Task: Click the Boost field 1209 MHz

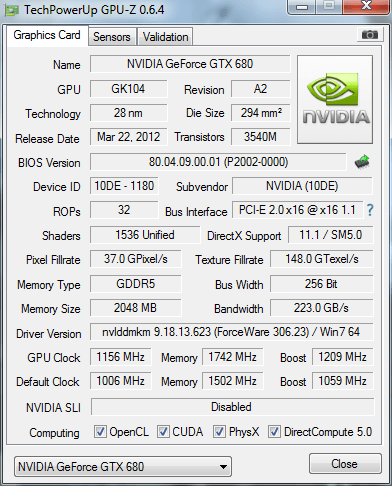Action: click(x=343, y=357)
